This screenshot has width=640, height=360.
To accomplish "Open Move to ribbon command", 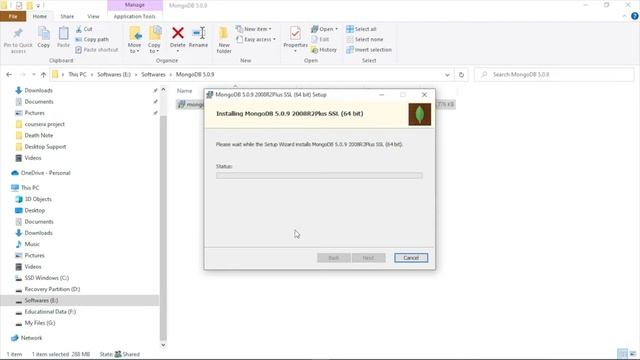I will tap(134, 40).
